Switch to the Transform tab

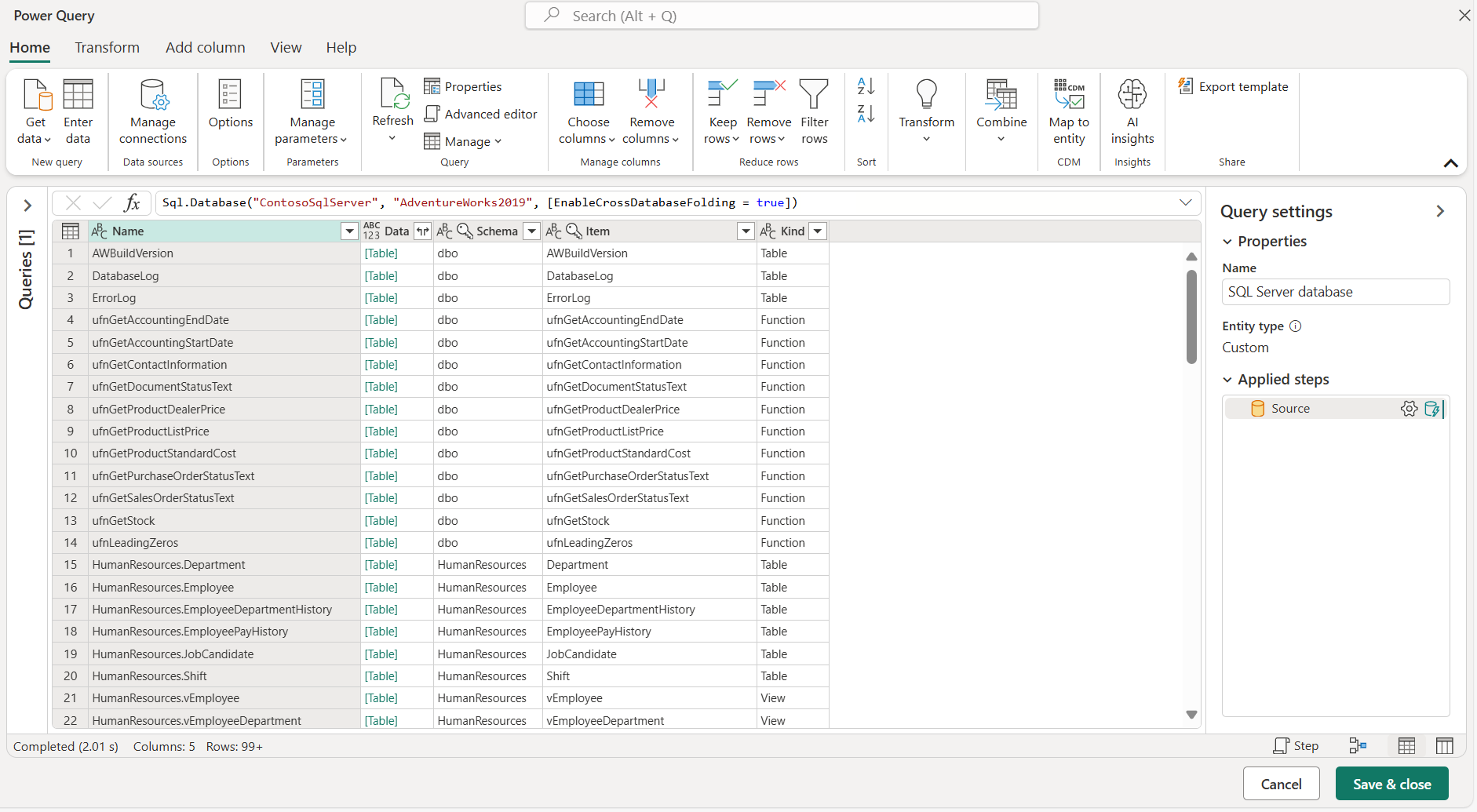pos(108,48)
